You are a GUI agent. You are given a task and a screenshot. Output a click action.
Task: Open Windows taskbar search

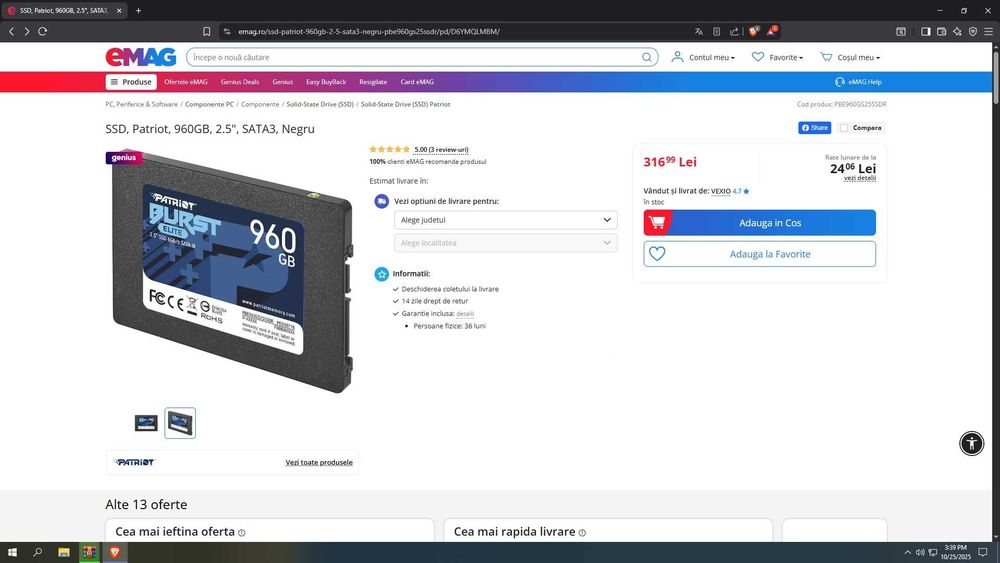(38, 552)
